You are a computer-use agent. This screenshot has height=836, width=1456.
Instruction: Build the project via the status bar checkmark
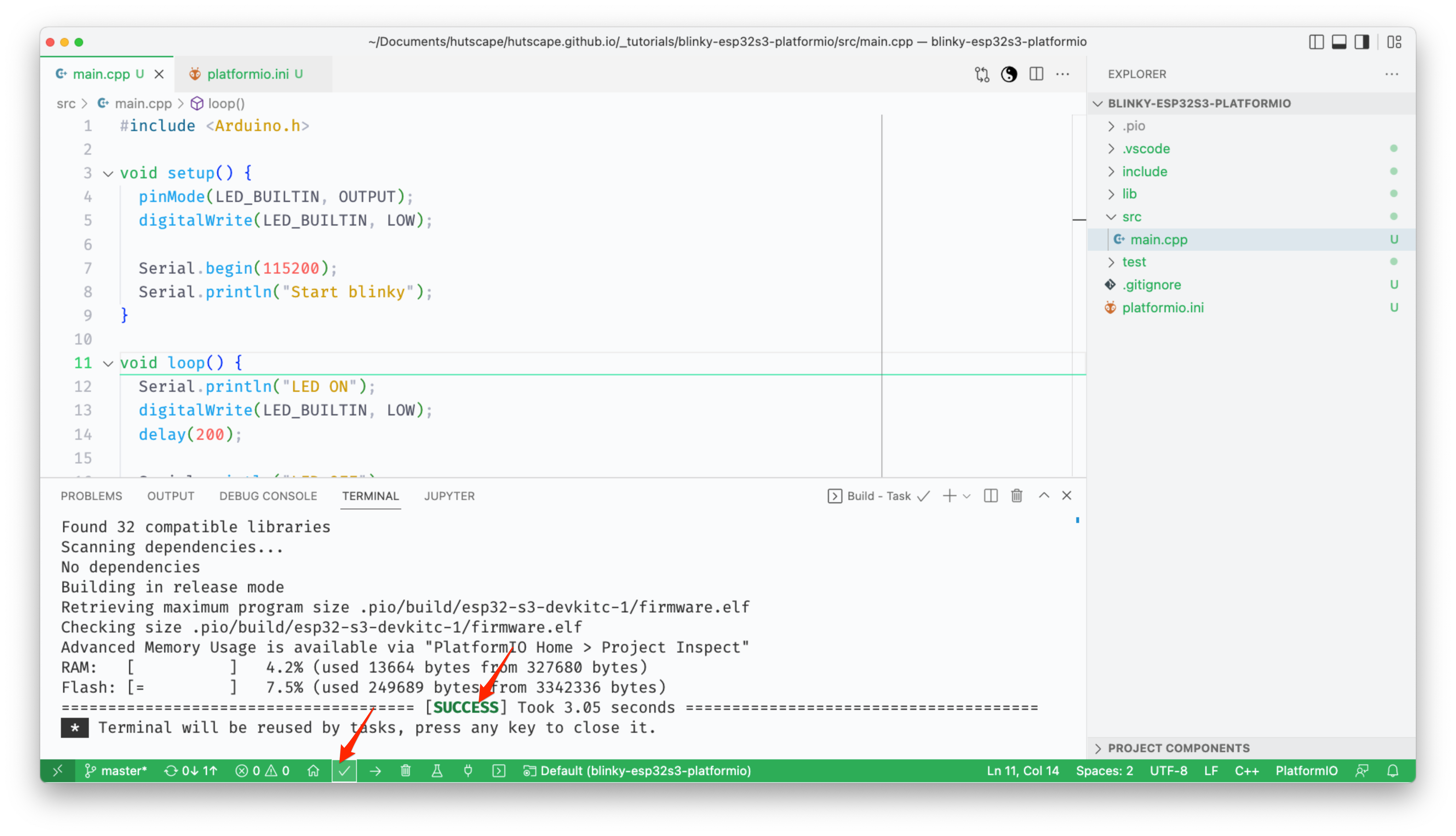click(343, 771)
